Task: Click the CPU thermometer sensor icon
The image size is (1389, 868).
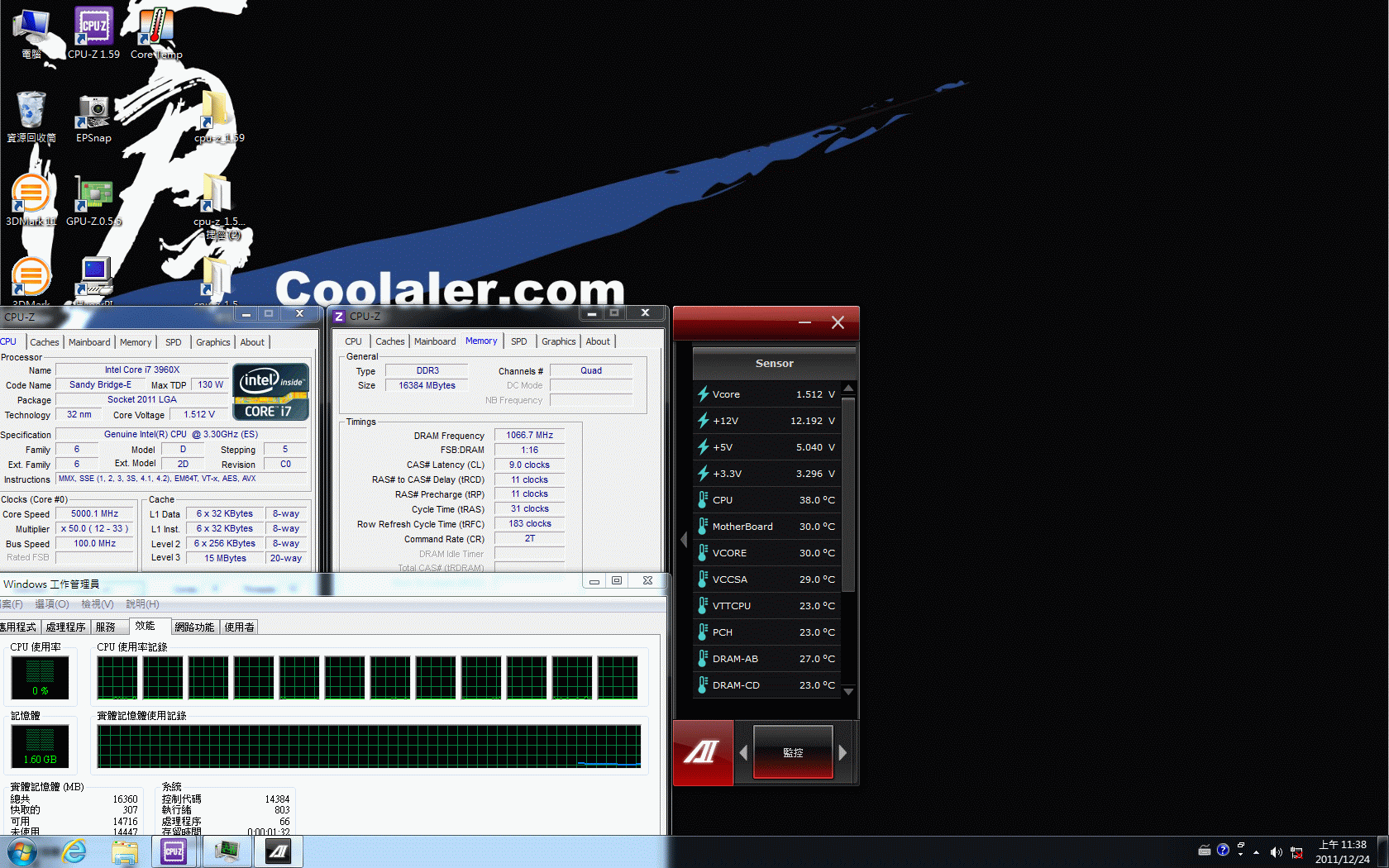Action: pyautogui.click(x=703, y=500)
